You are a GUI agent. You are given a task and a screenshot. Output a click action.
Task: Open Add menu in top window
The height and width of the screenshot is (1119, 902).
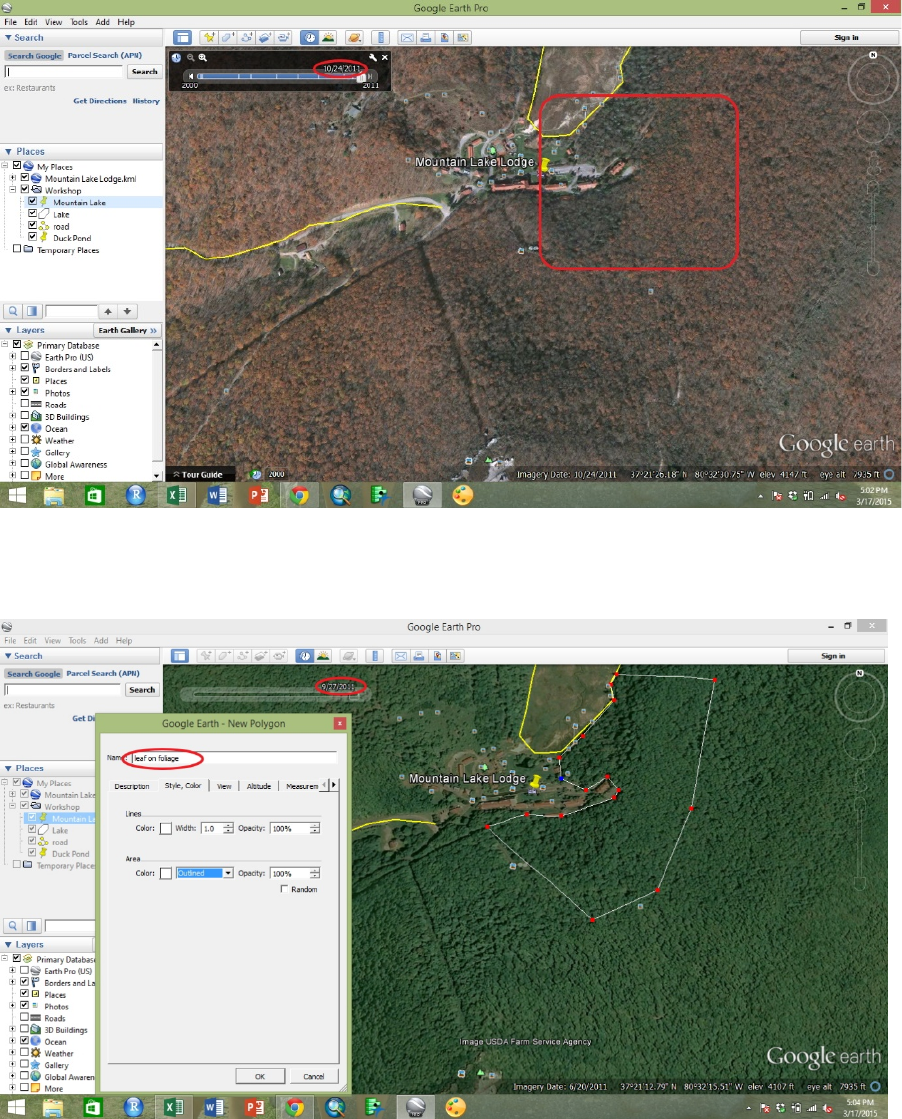pos(103,22)
